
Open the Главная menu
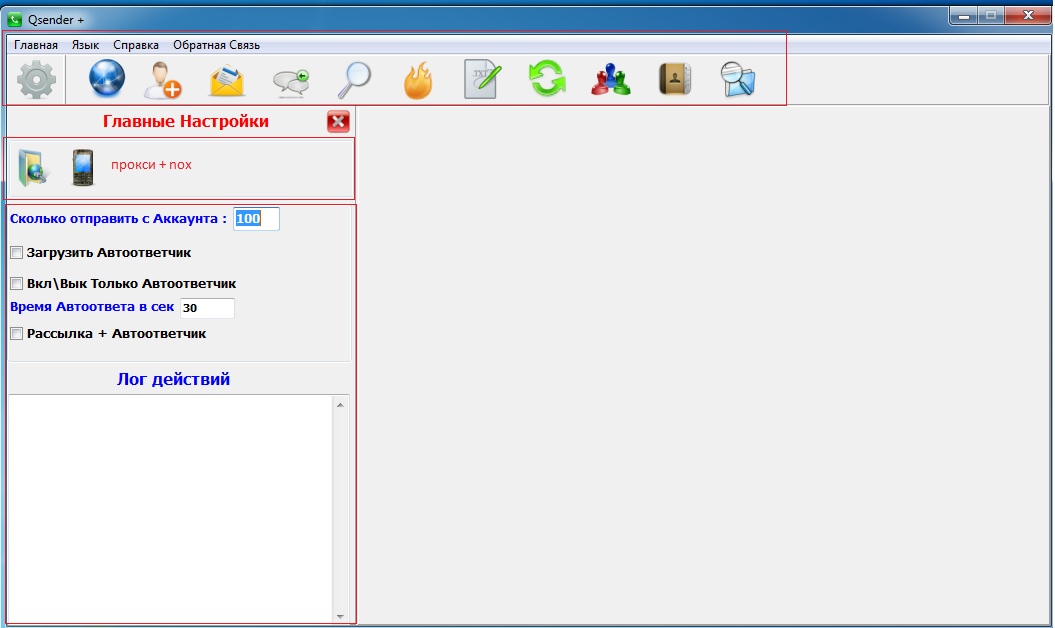point(36,45)
